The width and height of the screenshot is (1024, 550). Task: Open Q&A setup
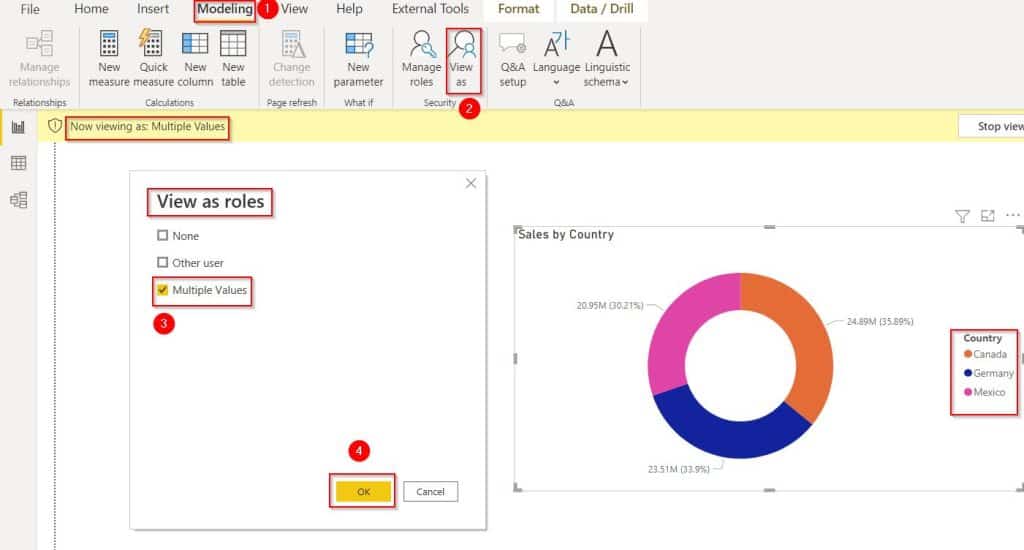click(x=513, y=59)
